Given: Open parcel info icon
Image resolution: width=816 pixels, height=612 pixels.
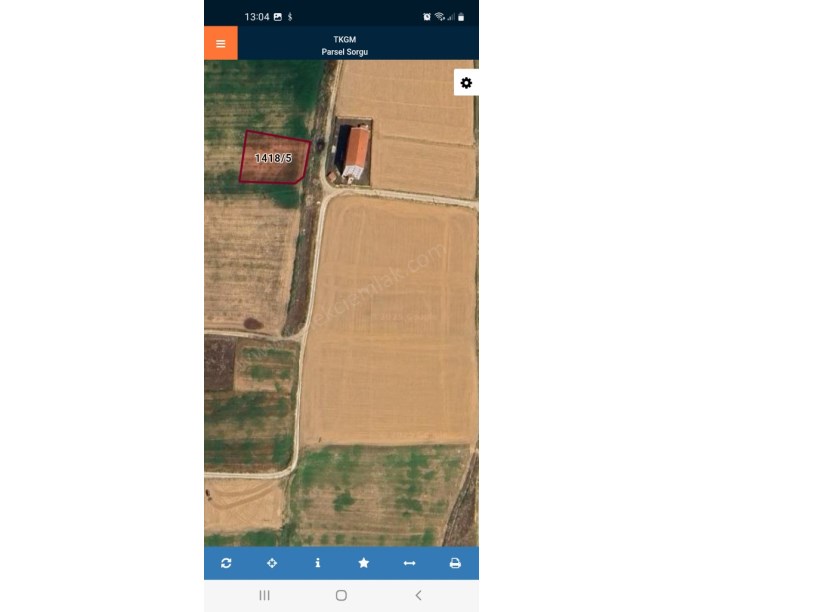Looking at the screenshot, I should pyautogui.click(x=317, y=563).
